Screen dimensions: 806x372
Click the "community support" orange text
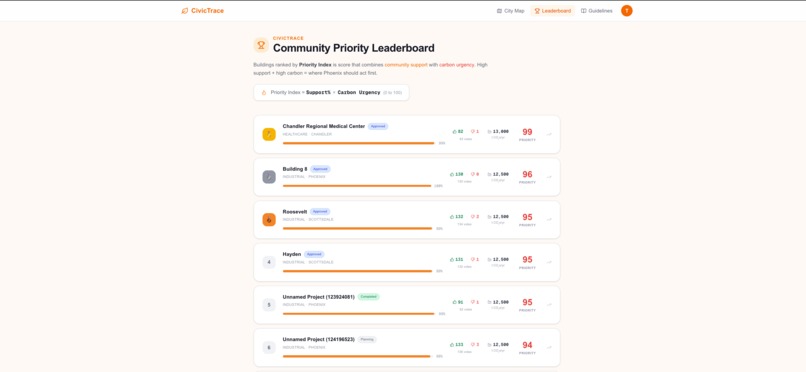[406, 65]
